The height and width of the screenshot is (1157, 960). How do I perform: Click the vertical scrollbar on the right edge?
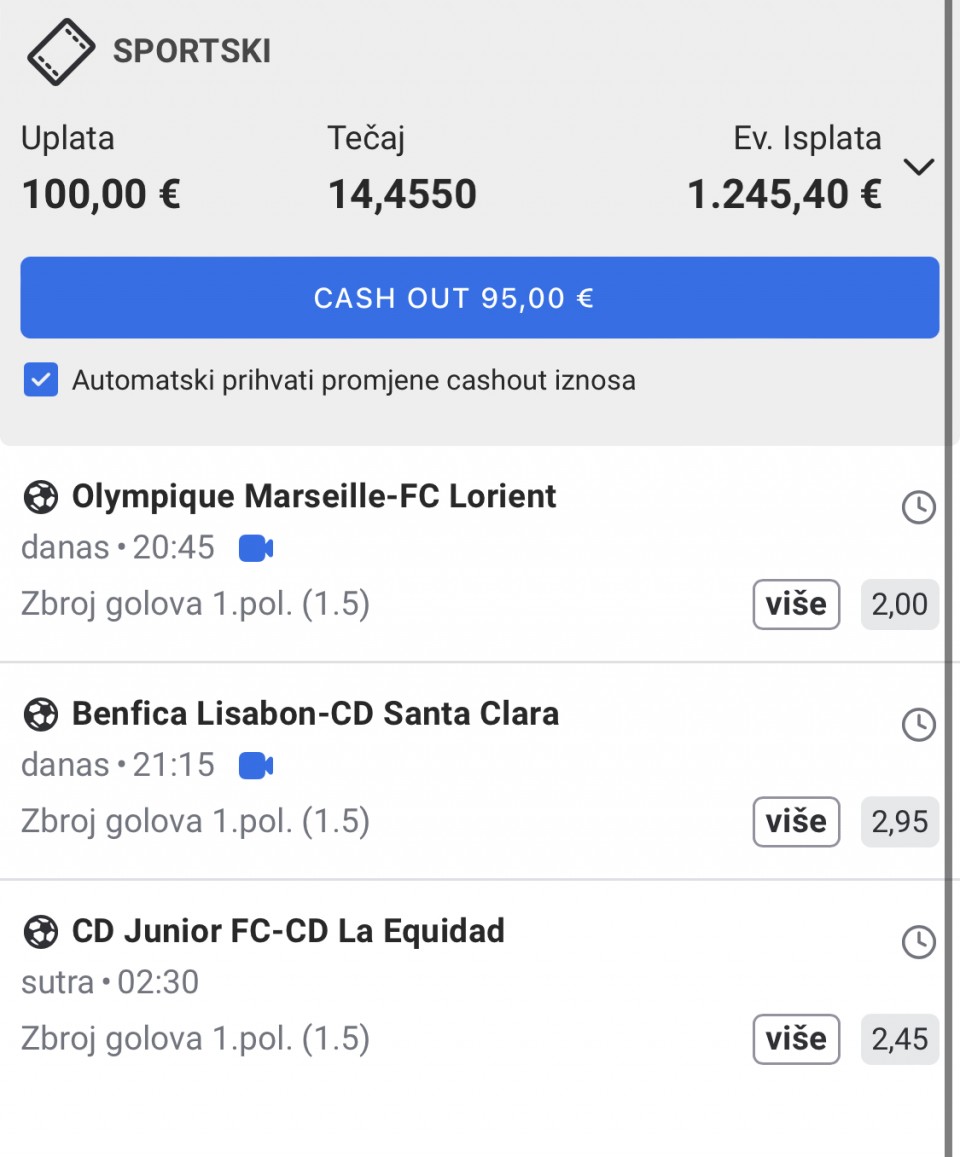949,578
